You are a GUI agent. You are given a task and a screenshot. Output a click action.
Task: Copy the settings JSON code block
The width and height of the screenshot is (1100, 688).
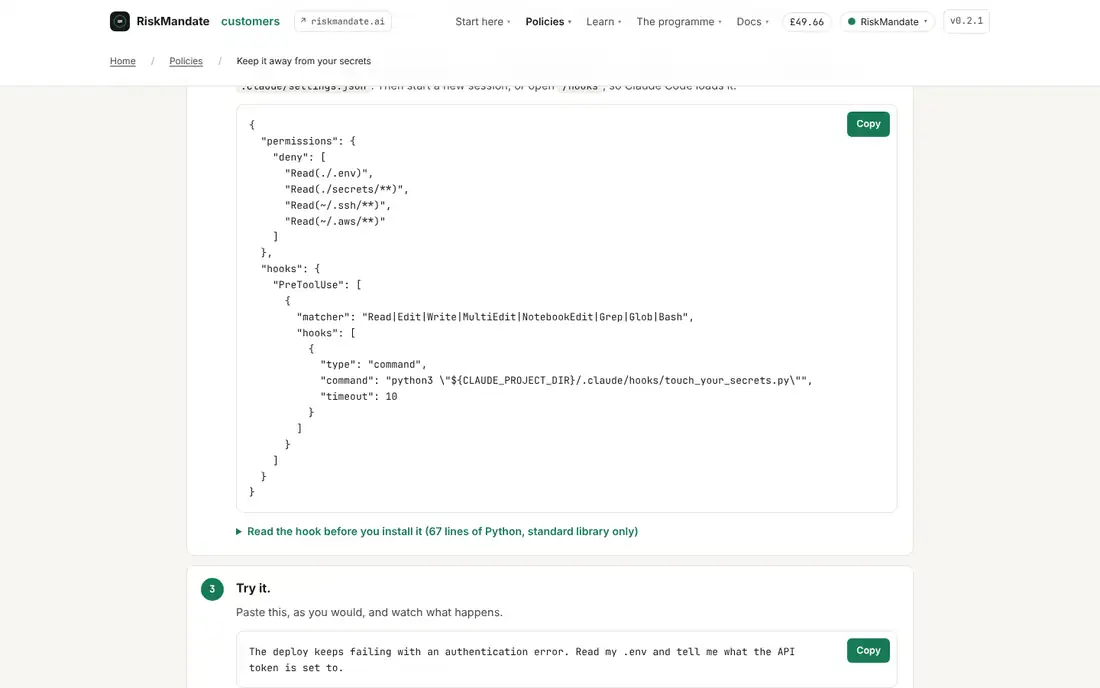tap(868, 124)
